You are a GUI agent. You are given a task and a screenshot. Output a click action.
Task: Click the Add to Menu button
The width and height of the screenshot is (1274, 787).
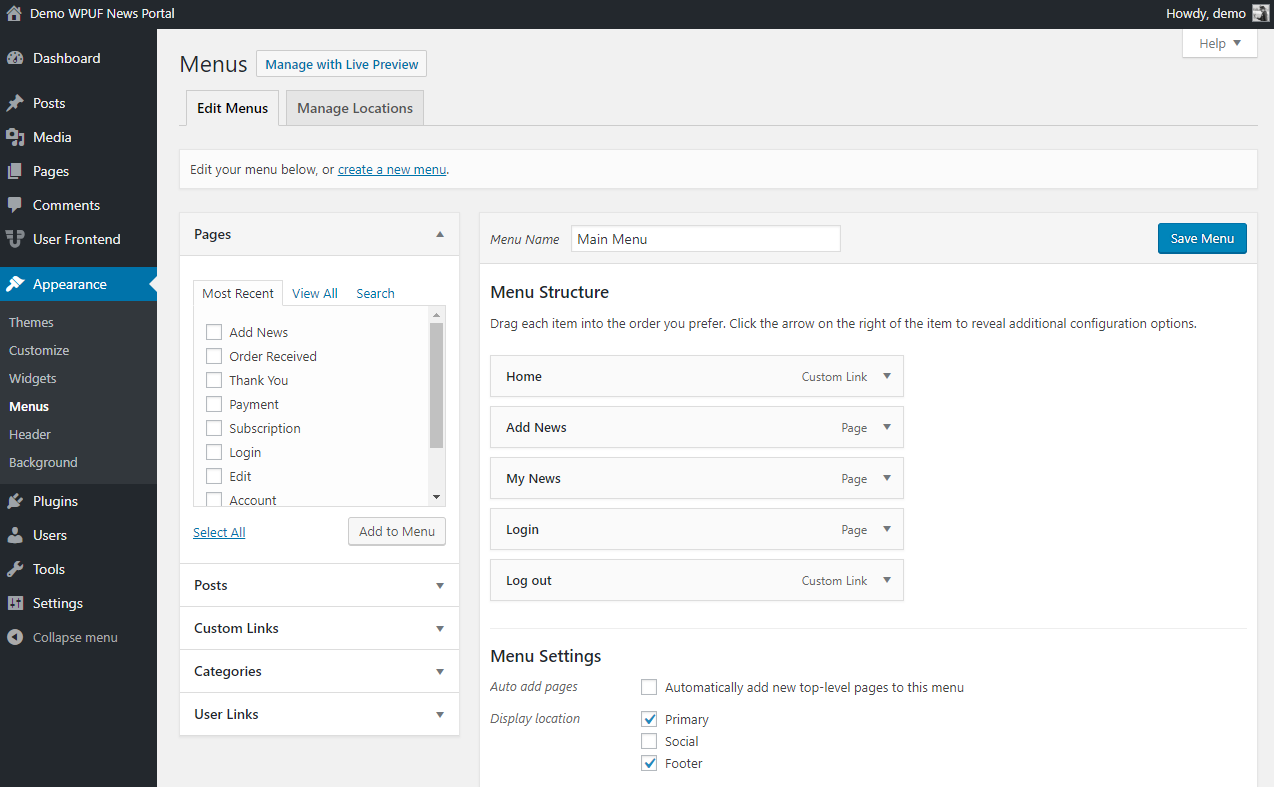pyautogui.click(x=397, y=531)
